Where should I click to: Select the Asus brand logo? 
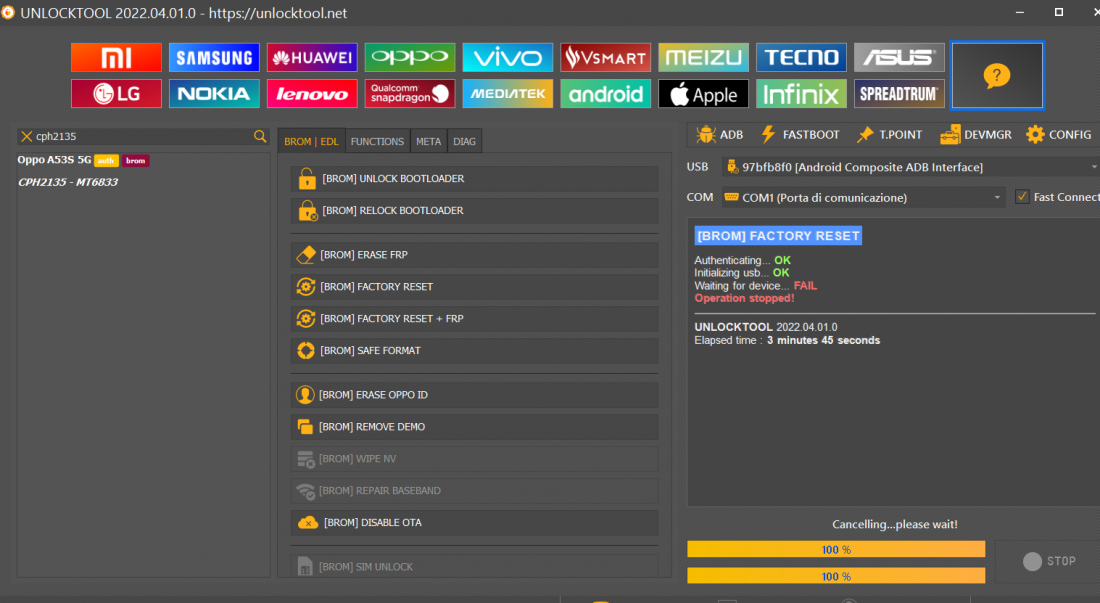coord(899,57)
